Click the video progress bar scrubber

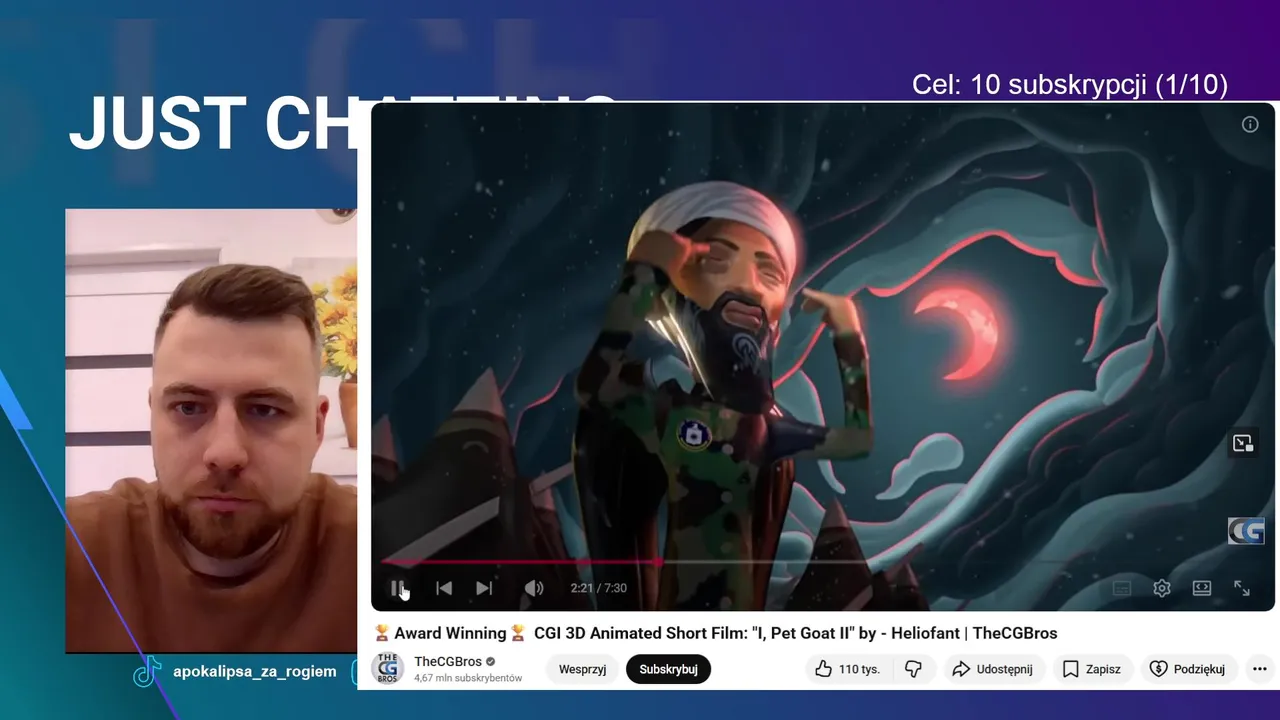tap(657, 562)
